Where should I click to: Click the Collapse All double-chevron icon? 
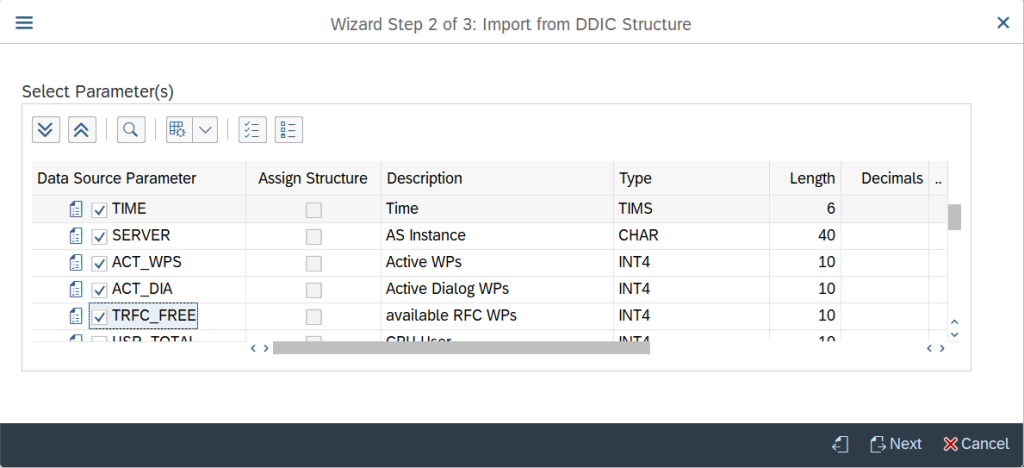(x=82, y=130)
